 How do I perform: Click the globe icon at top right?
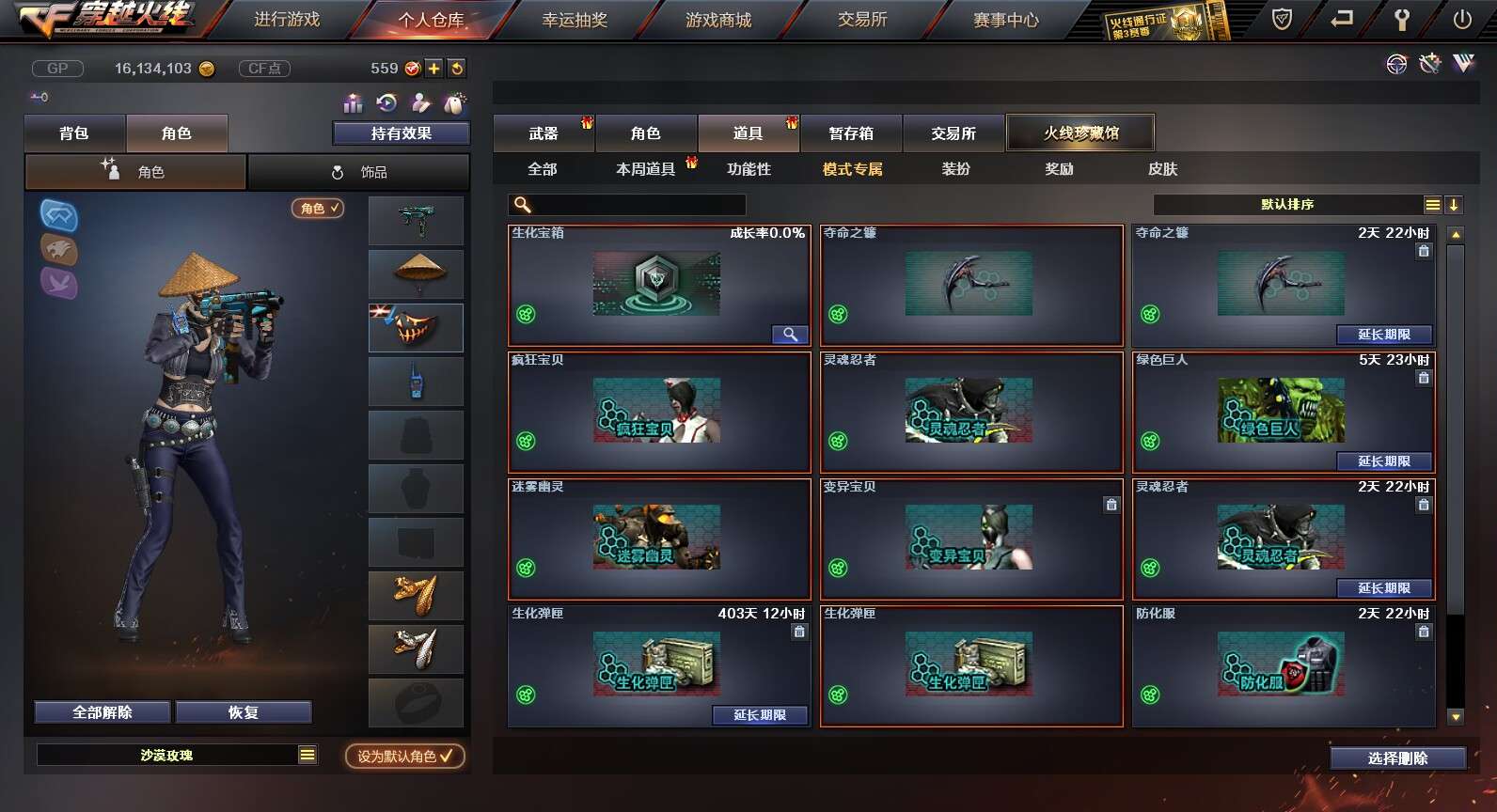[1396, 64]
